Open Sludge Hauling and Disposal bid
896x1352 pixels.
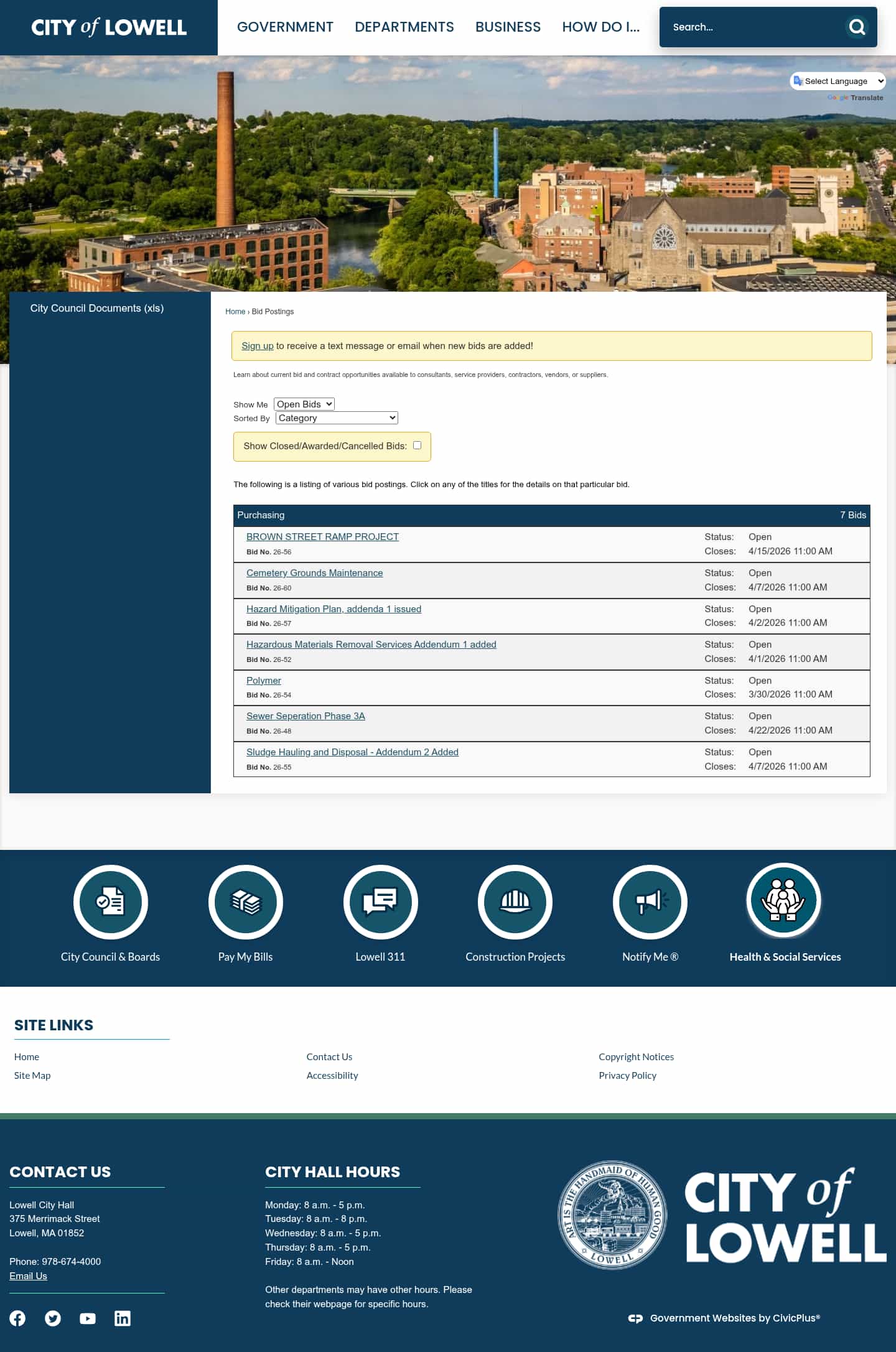coord(352,752)
